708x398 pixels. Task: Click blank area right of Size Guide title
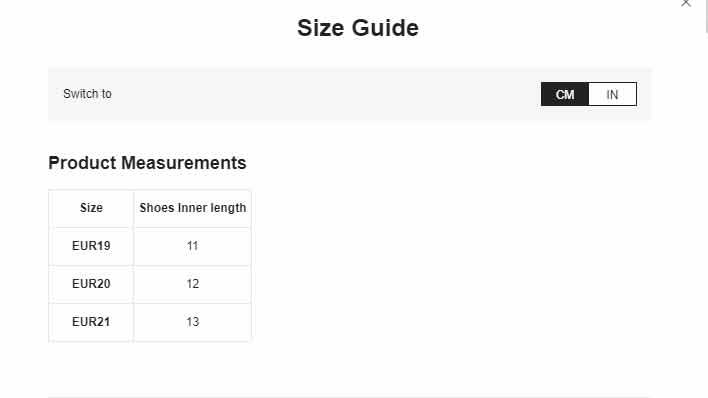pyautogui.click(x=542, y=28)
